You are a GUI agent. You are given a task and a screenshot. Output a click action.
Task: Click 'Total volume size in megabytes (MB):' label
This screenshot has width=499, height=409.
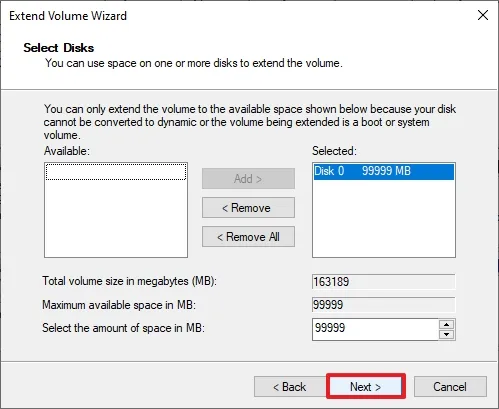coord(129,281)
